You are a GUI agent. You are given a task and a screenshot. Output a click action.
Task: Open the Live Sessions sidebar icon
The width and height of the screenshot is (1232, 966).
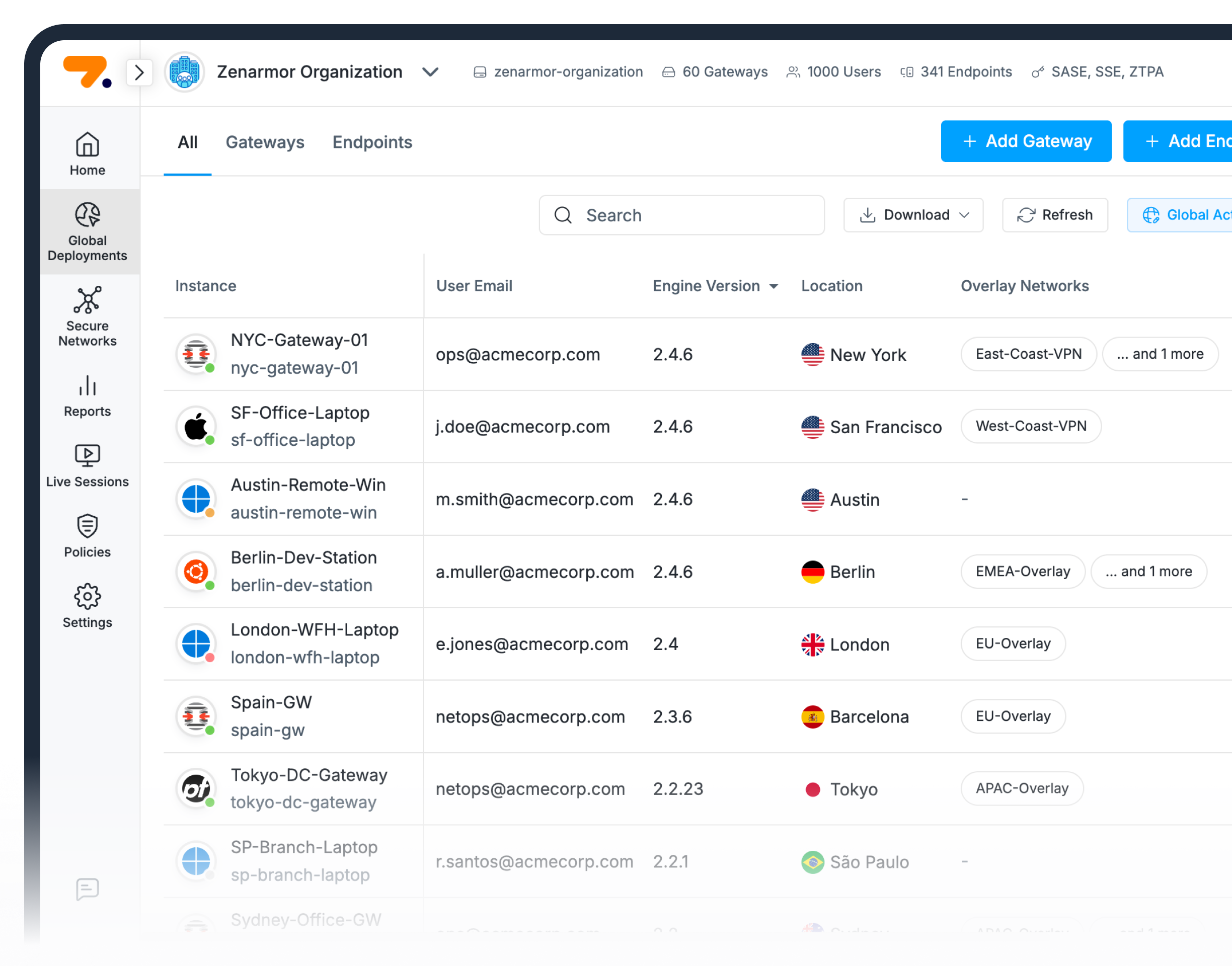pyautogui.click(x=87, y=456)
